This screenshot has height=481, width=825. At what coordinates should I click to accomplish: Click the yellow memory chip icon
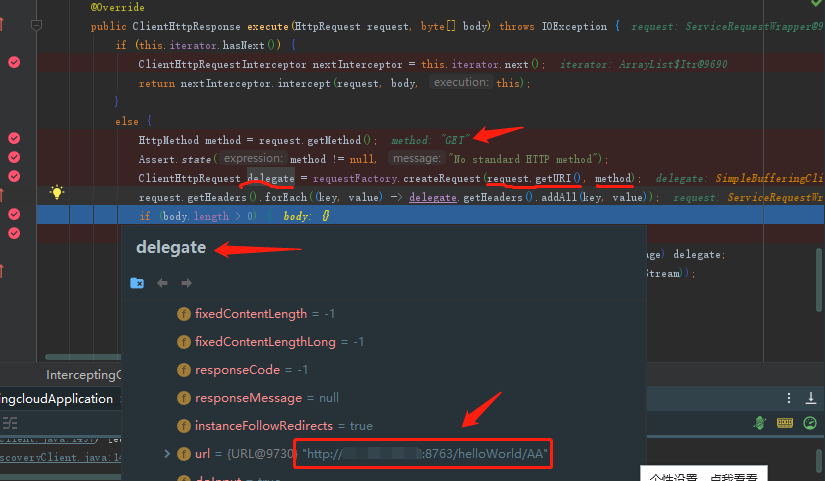point(784,423)
